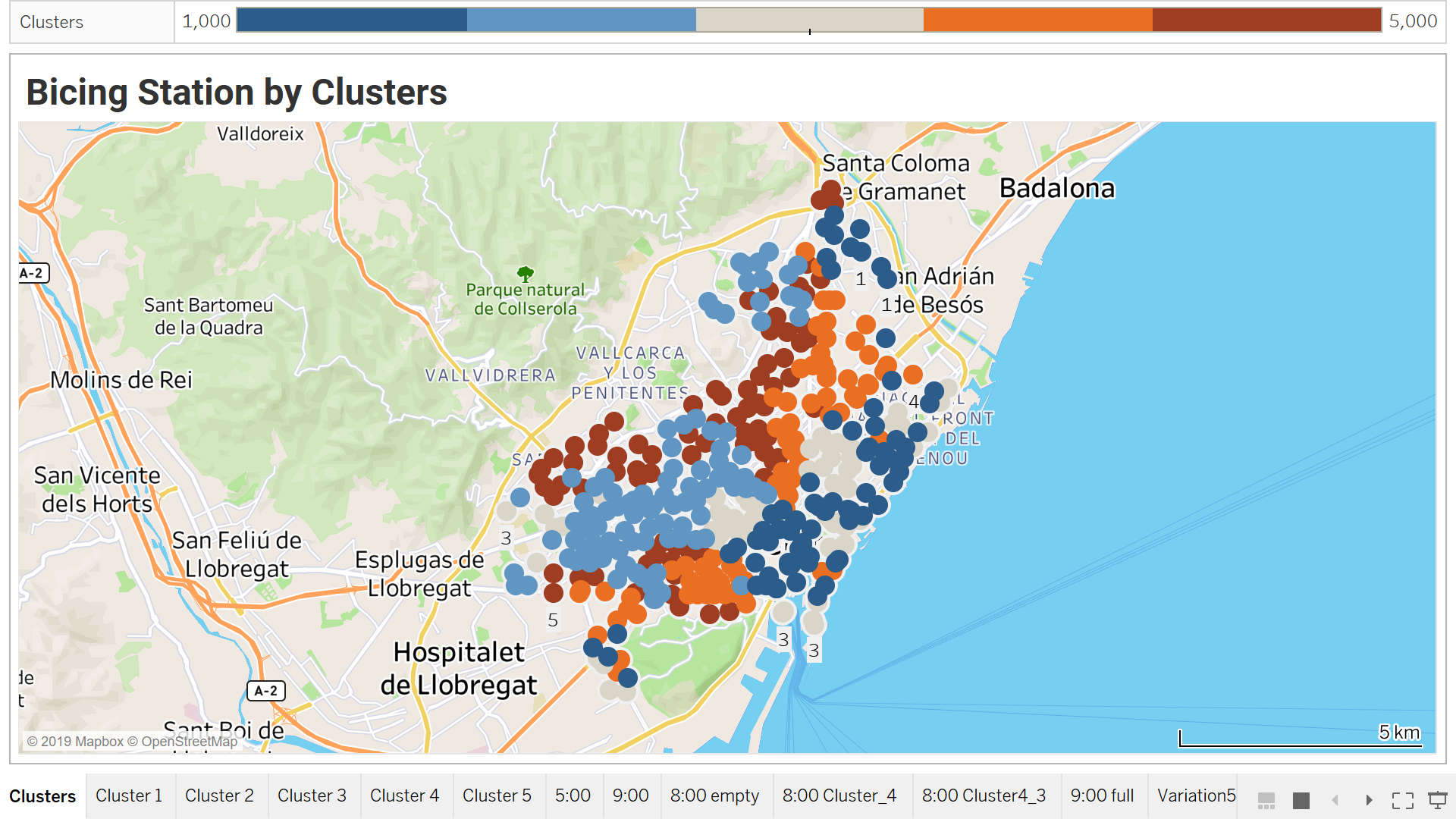Start presentation mode
Image resolution: width=1456 pixels, height=819 pixels.
(1437, 800)
